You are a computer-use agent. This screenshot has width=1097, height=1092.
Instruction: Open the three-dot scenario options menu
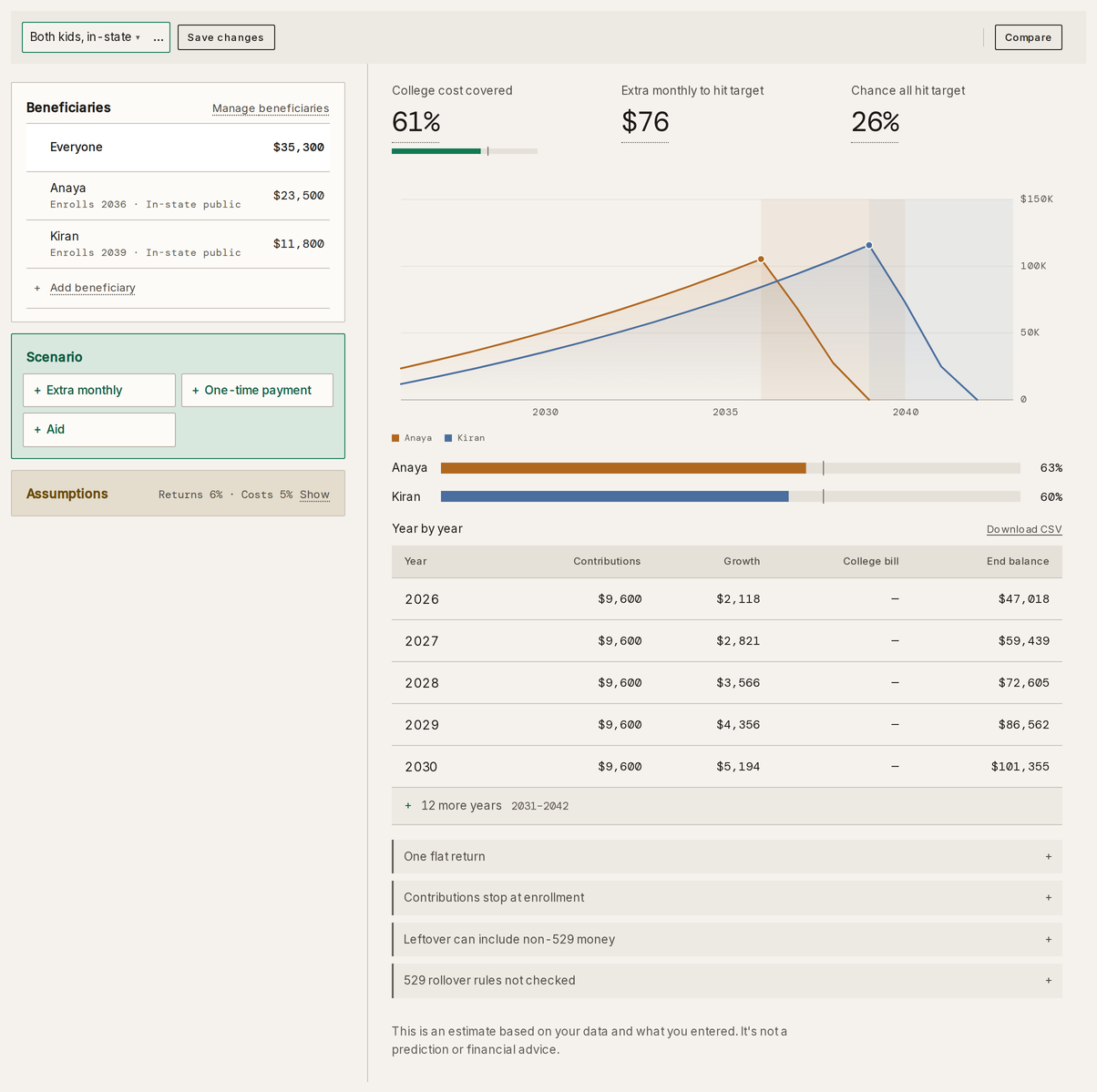coord(159,37)
